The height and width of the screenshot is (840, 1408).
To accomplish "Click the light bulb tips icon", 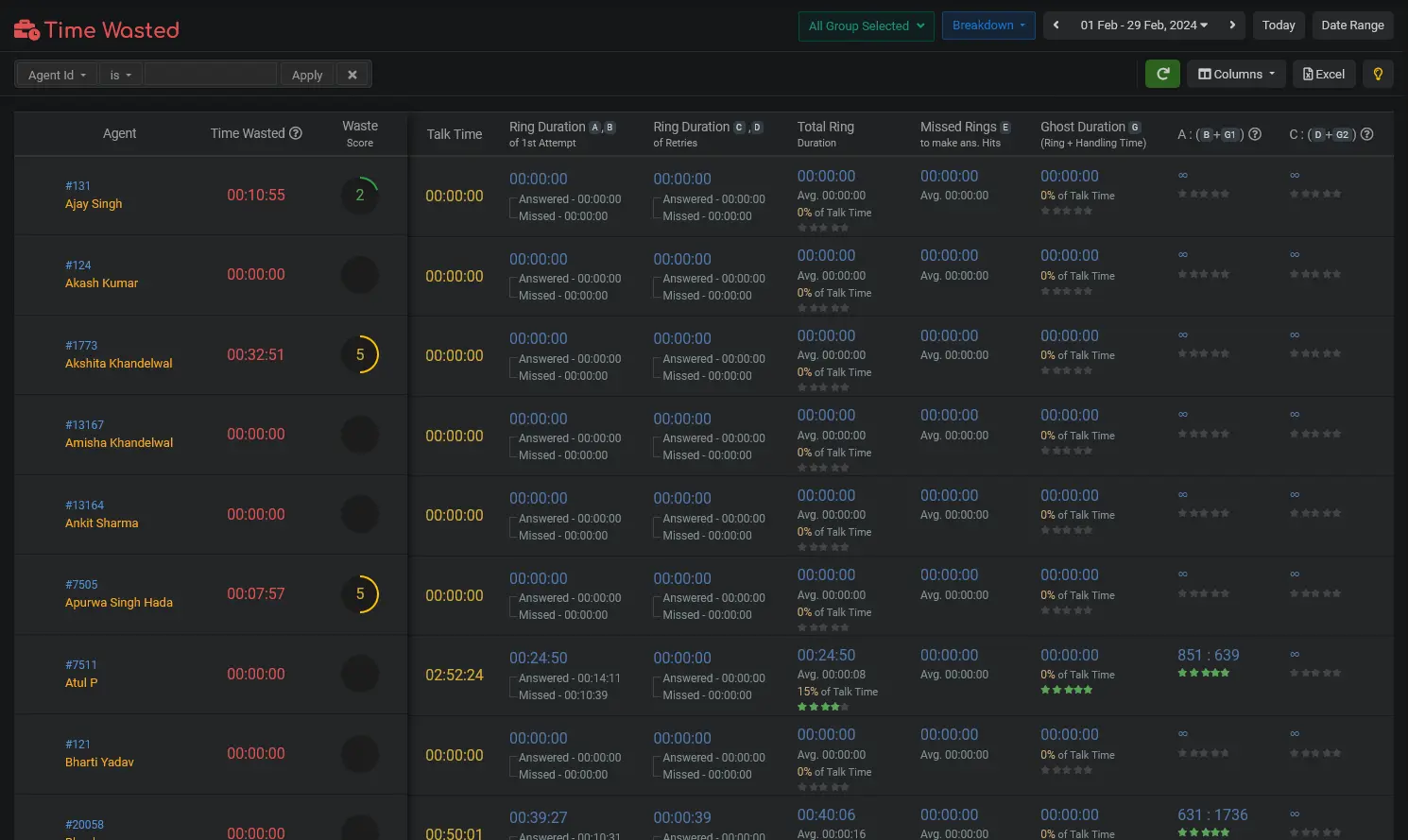I will coord(1378,74).
